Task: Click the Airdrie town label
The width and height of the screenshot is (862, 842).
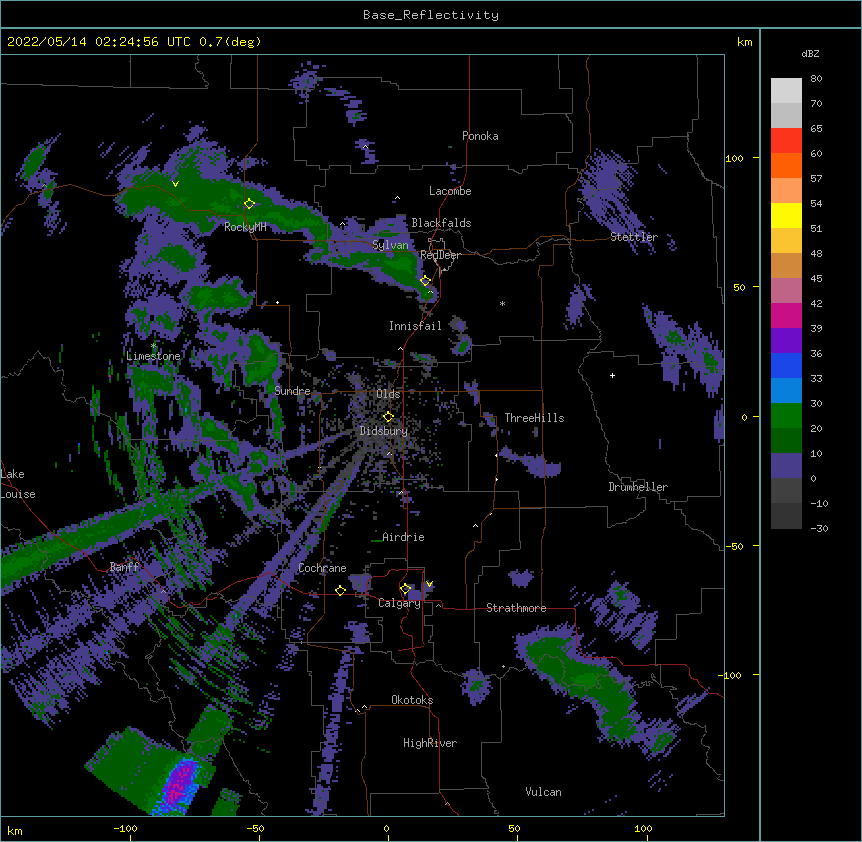Action: [x=404, y=537]
